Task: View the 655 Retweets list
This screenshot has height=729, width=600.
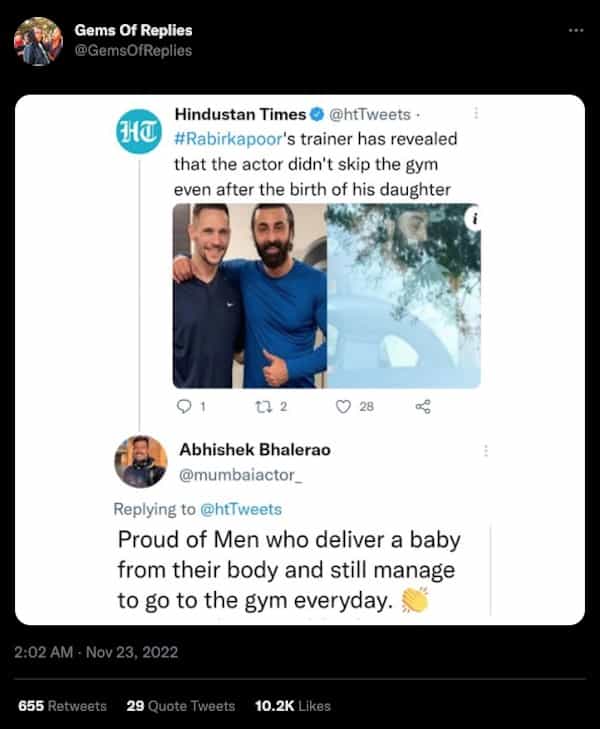Action: [x=62, y=706]
